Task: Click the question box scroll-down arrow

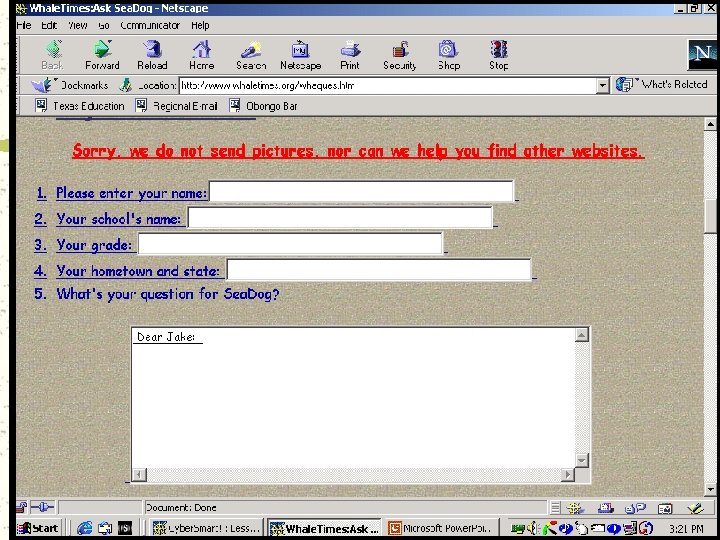Action: click(x=582, y=460)
